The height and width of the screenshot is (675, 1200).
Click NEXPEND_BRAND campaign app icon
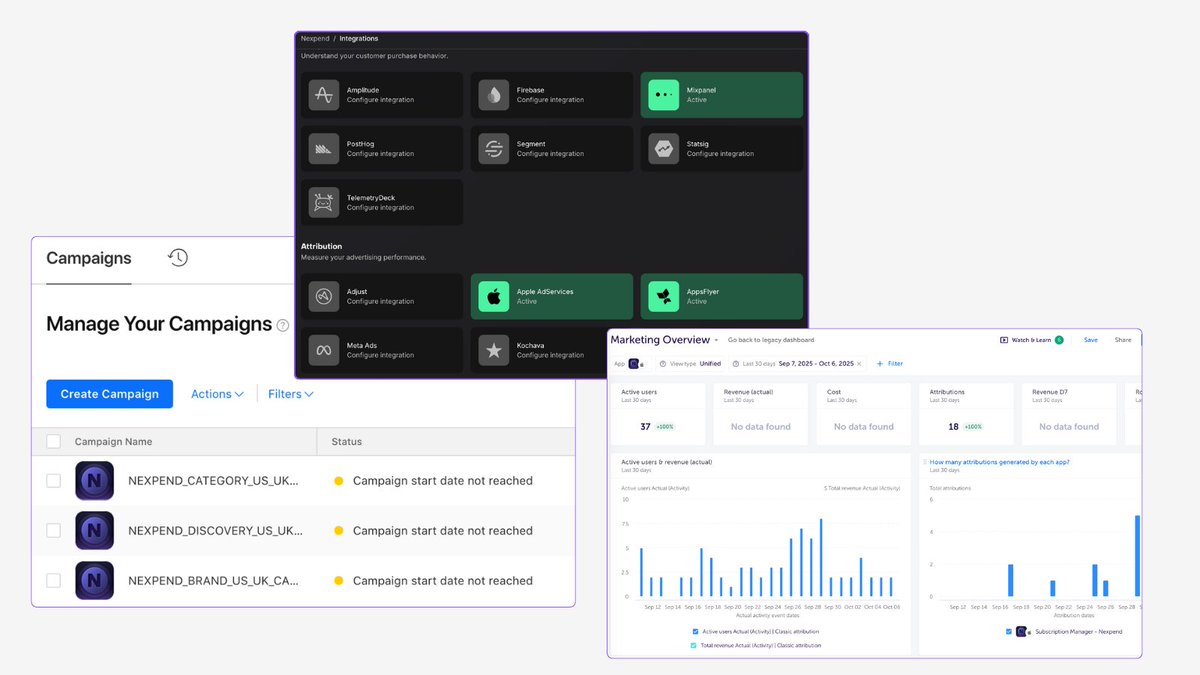tap(95, 581)
